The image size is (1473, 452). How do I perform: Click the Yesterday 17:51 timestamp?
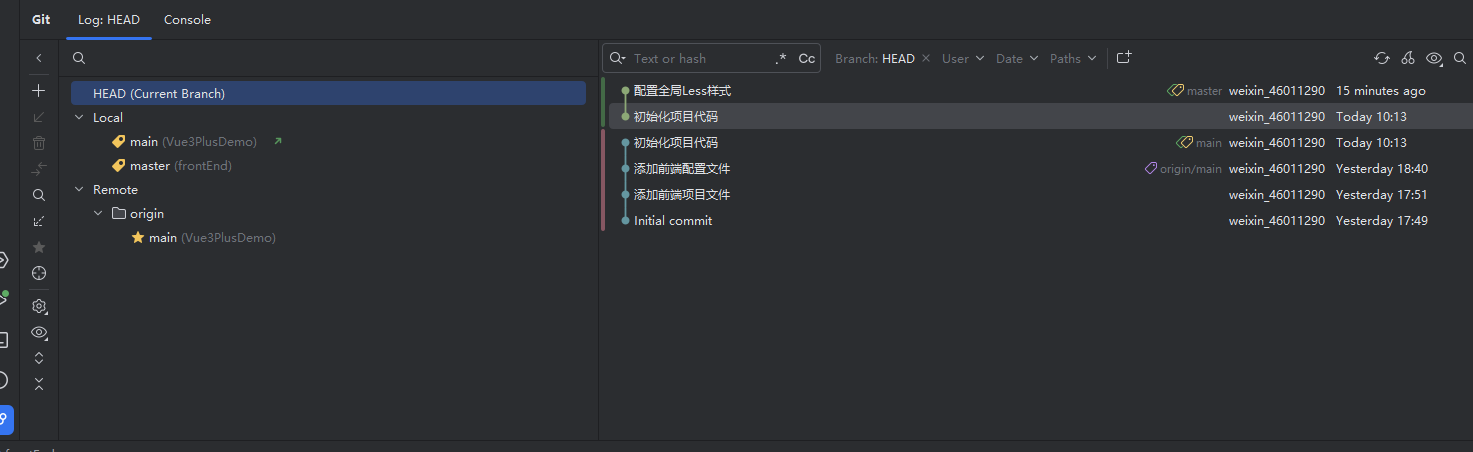tap(1382, 195)
